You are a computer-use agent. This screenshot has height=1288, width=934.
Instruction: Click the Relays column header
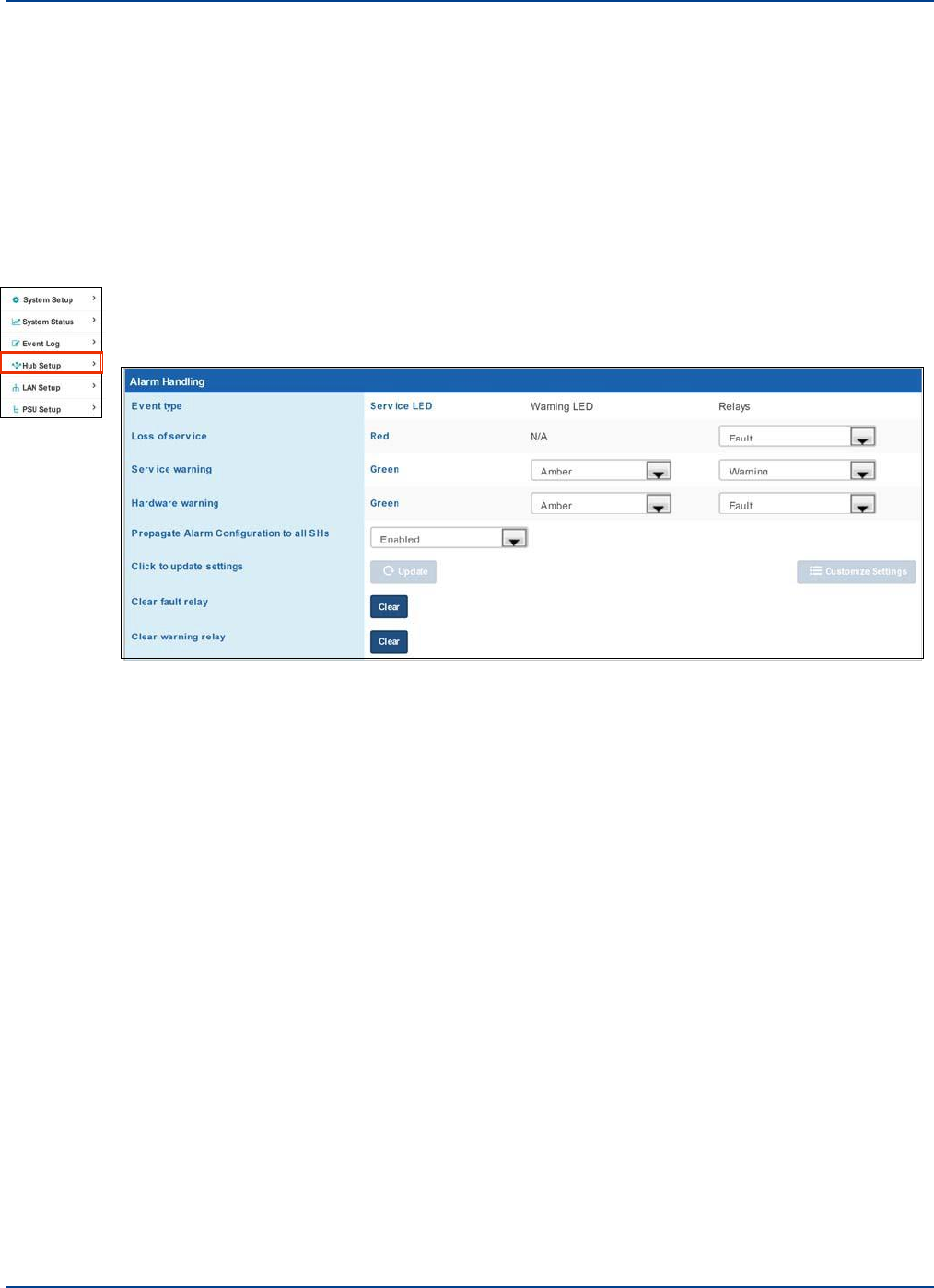(734, 406)
